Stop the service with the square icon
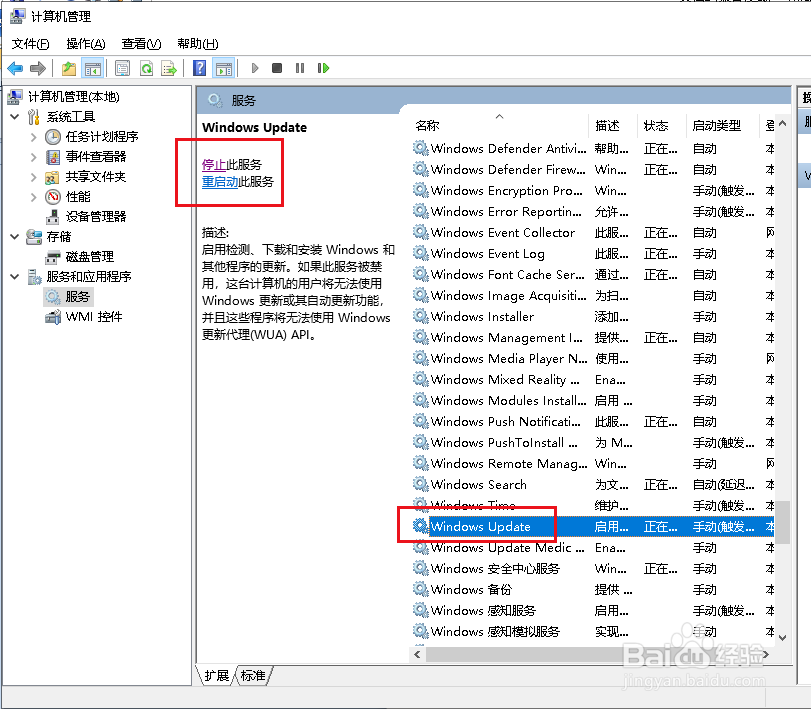Viewport: 811px width, 709px height. point(277,68)
